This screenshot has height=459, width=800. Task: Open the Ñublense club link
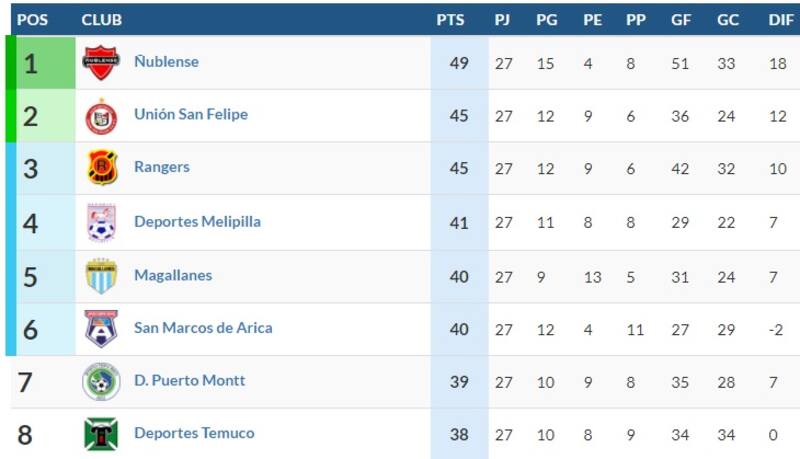[166, 62]
